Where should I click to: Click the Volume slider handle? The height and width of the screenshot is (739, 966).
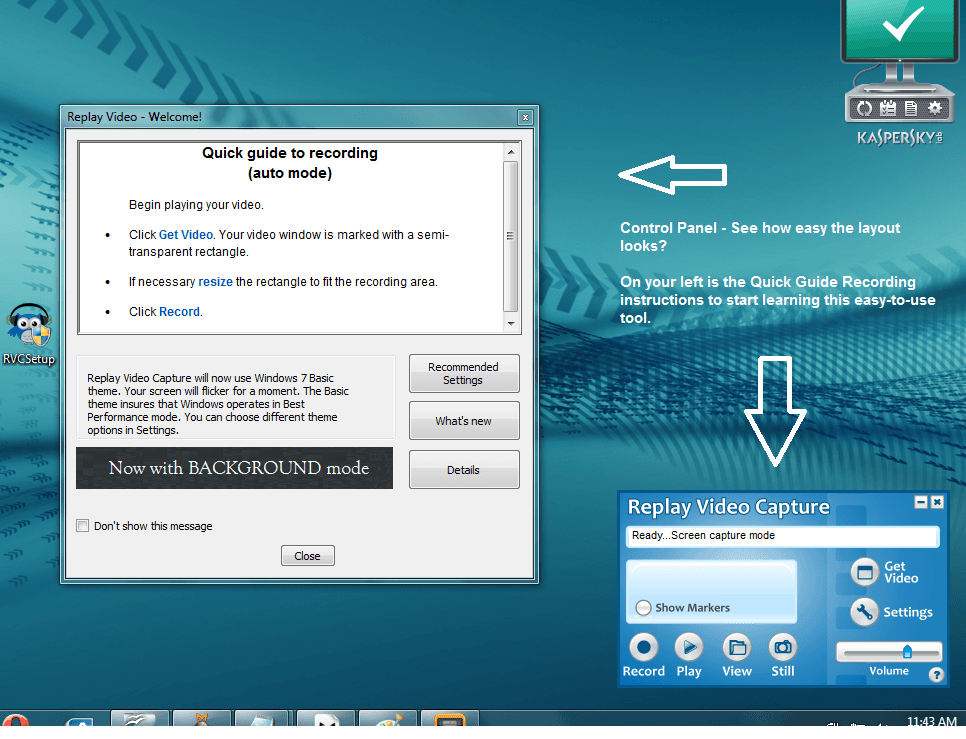point(907,652)
